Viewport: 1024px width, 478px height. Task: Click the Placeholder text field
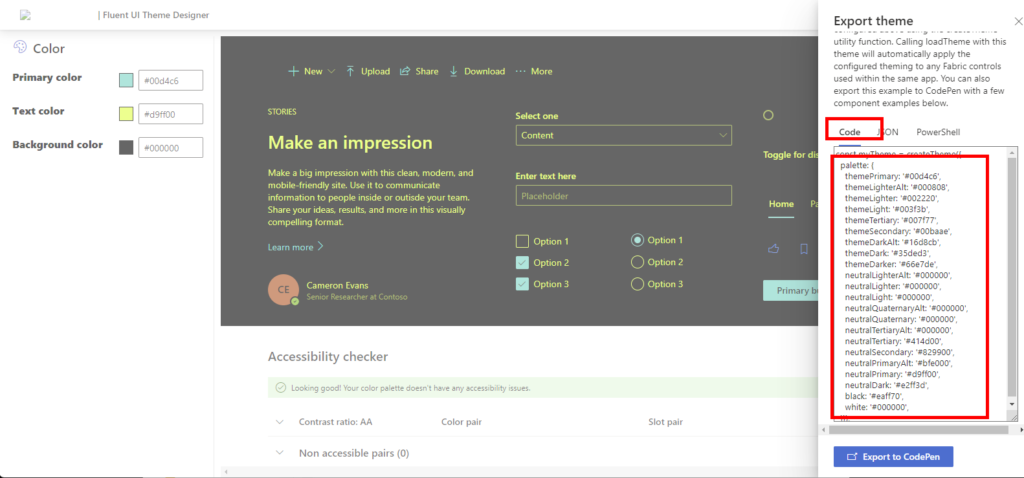point(624,196)
